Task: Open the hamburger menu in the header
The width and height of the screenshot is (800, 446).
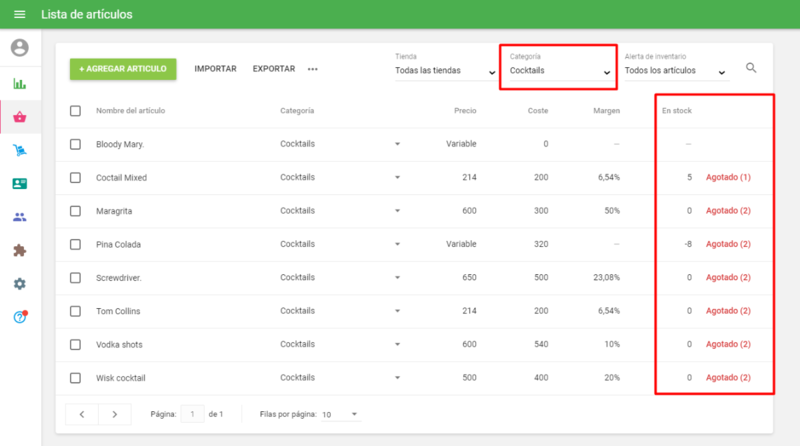Action: click(x=19, y=15)
